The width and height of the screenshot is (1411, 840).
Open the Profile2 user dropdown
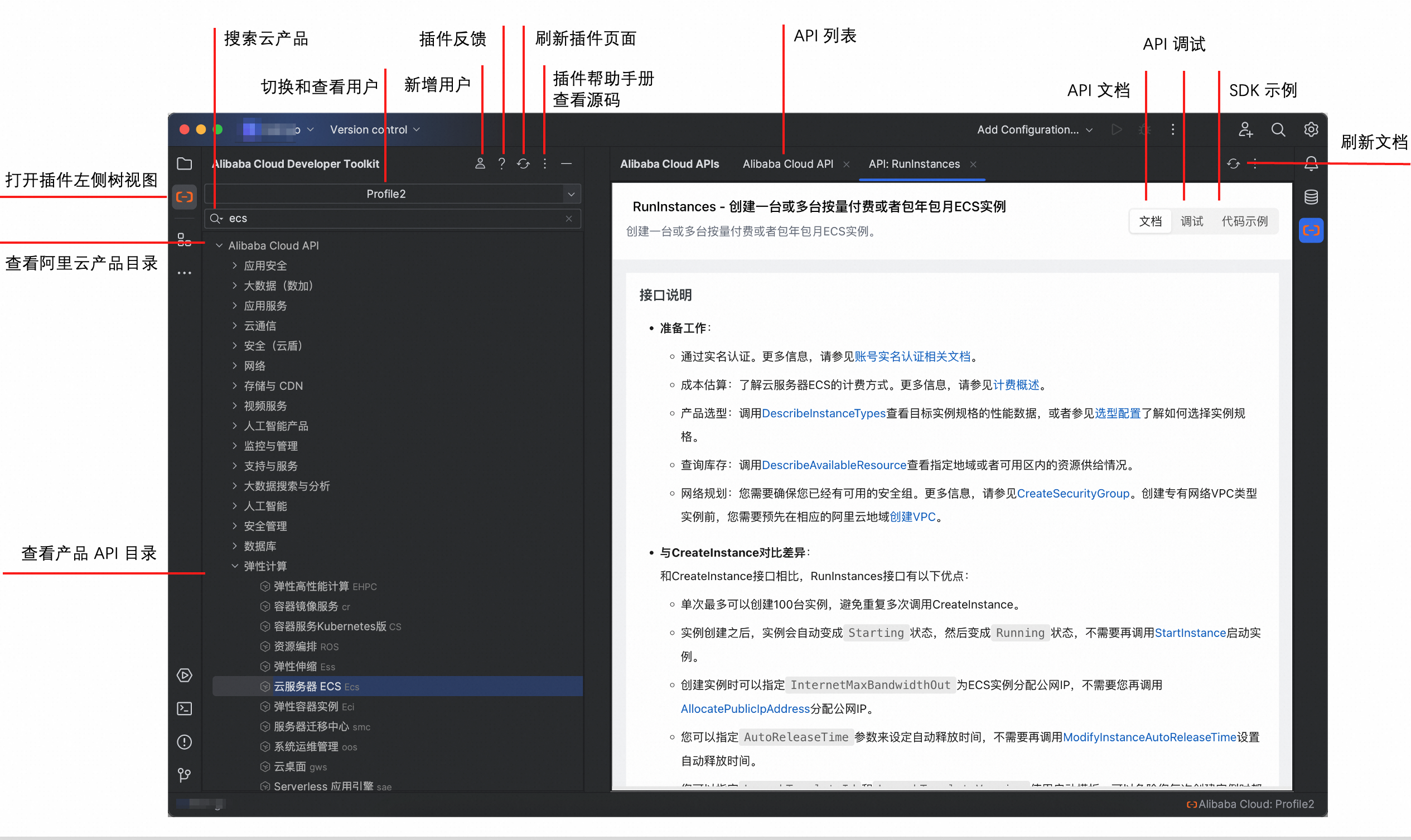pos(393,194)
